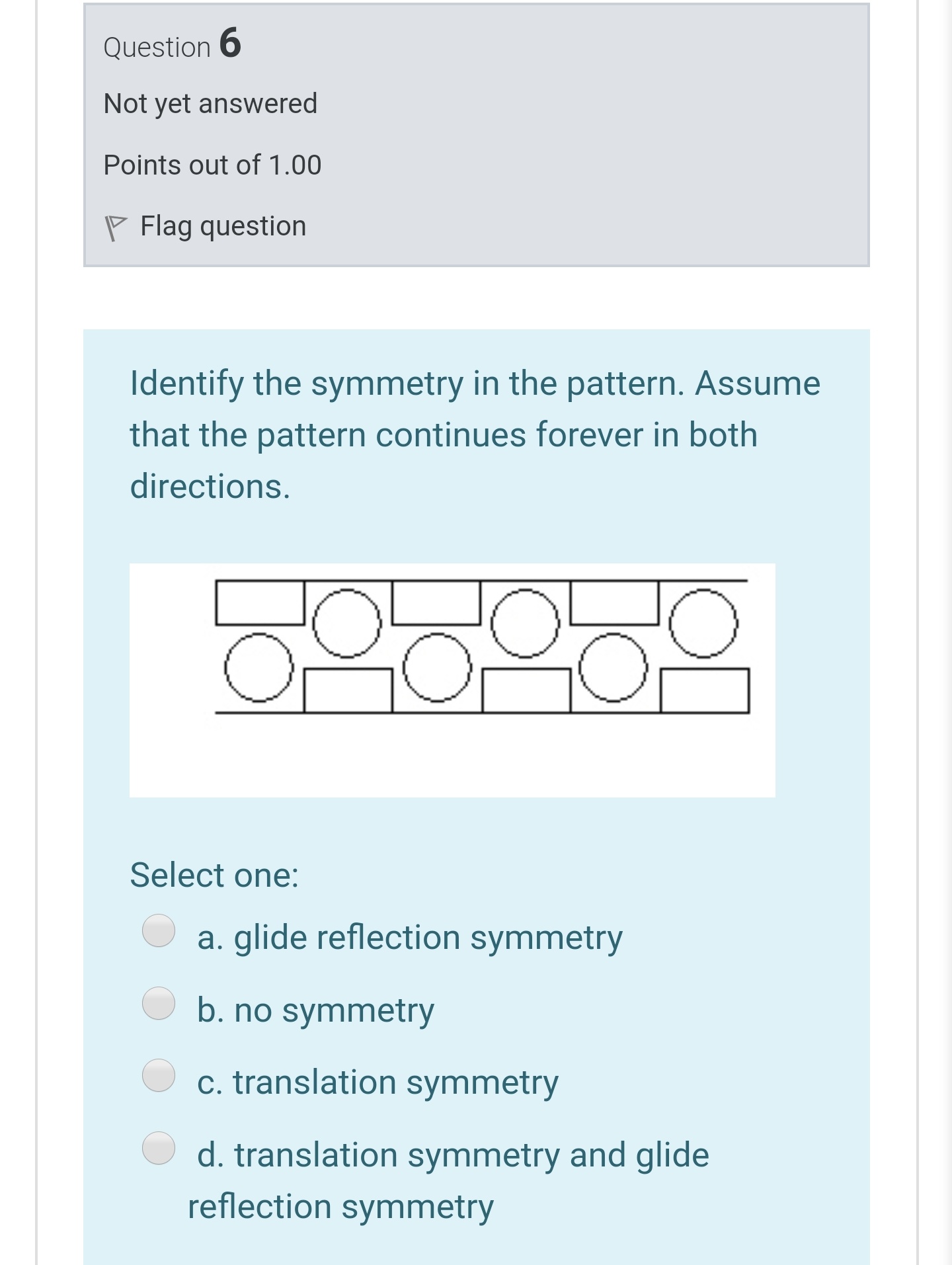This screenshot has height=1265, width=952.
Task: Click the 'Not yet answered' status text
Action: (x=211, y=103)
